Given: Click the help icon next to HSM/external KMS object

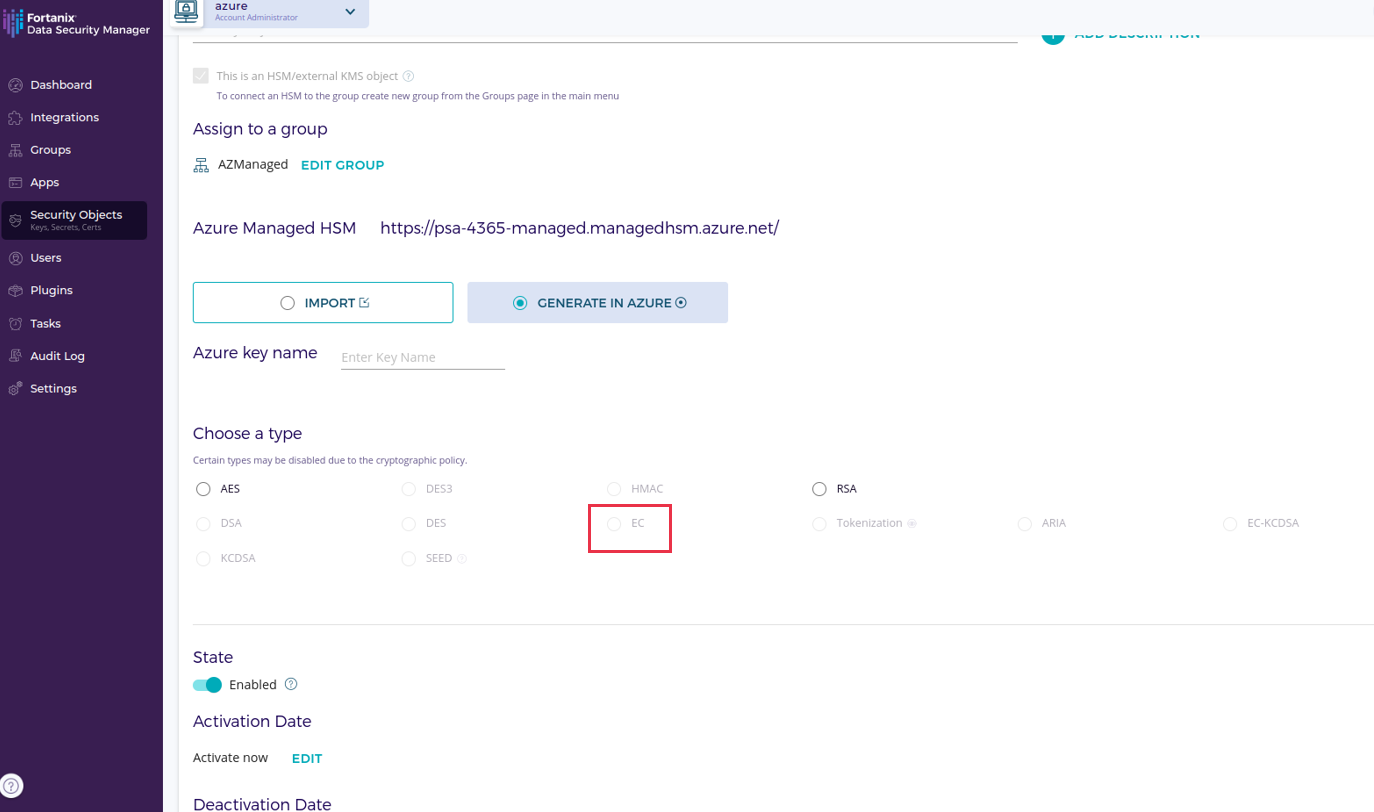Looking at the screenshot, I should [x=408, y=76].
